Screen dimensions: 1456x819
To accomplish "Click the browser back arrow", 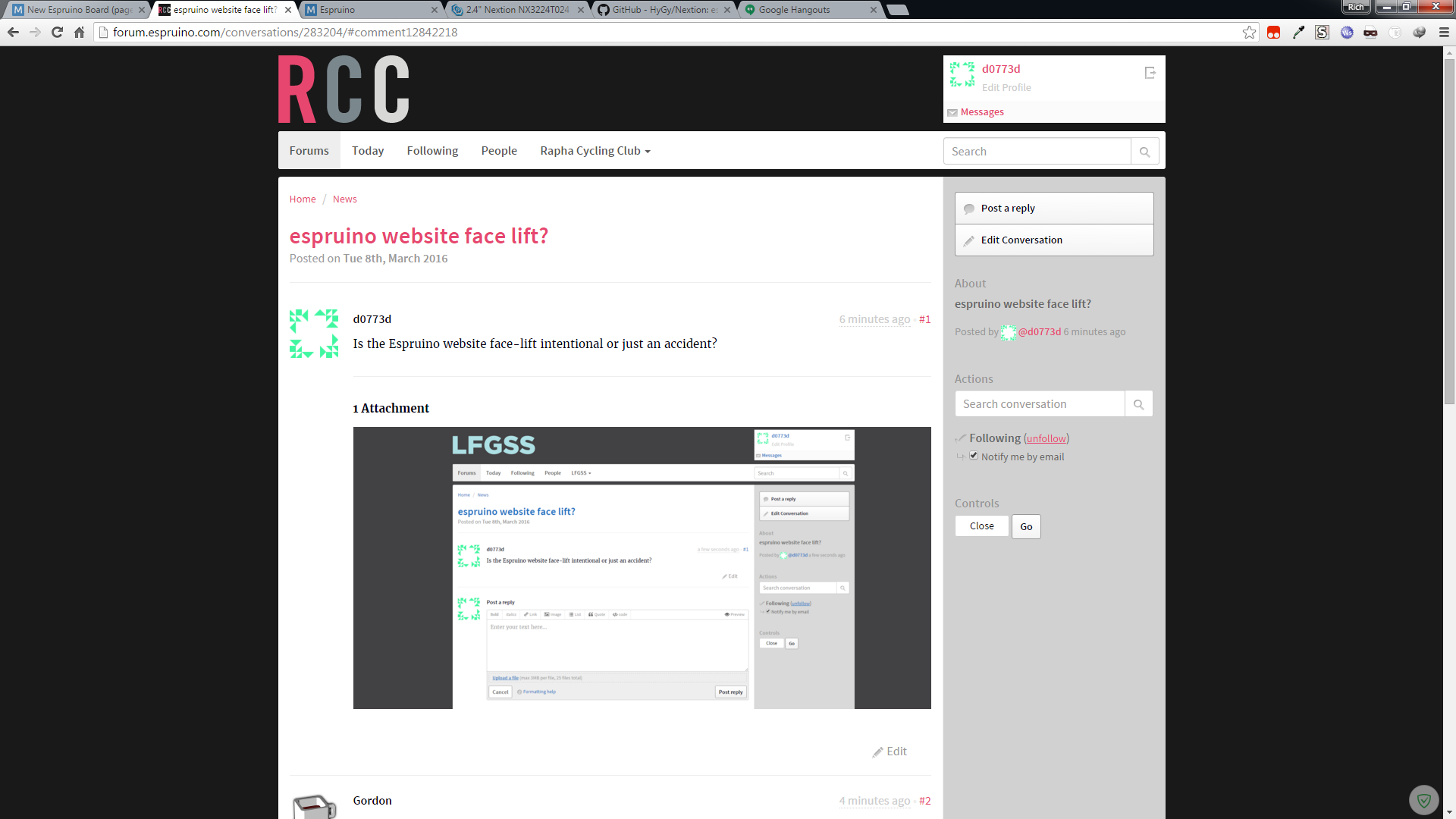I will click(13, 32).
